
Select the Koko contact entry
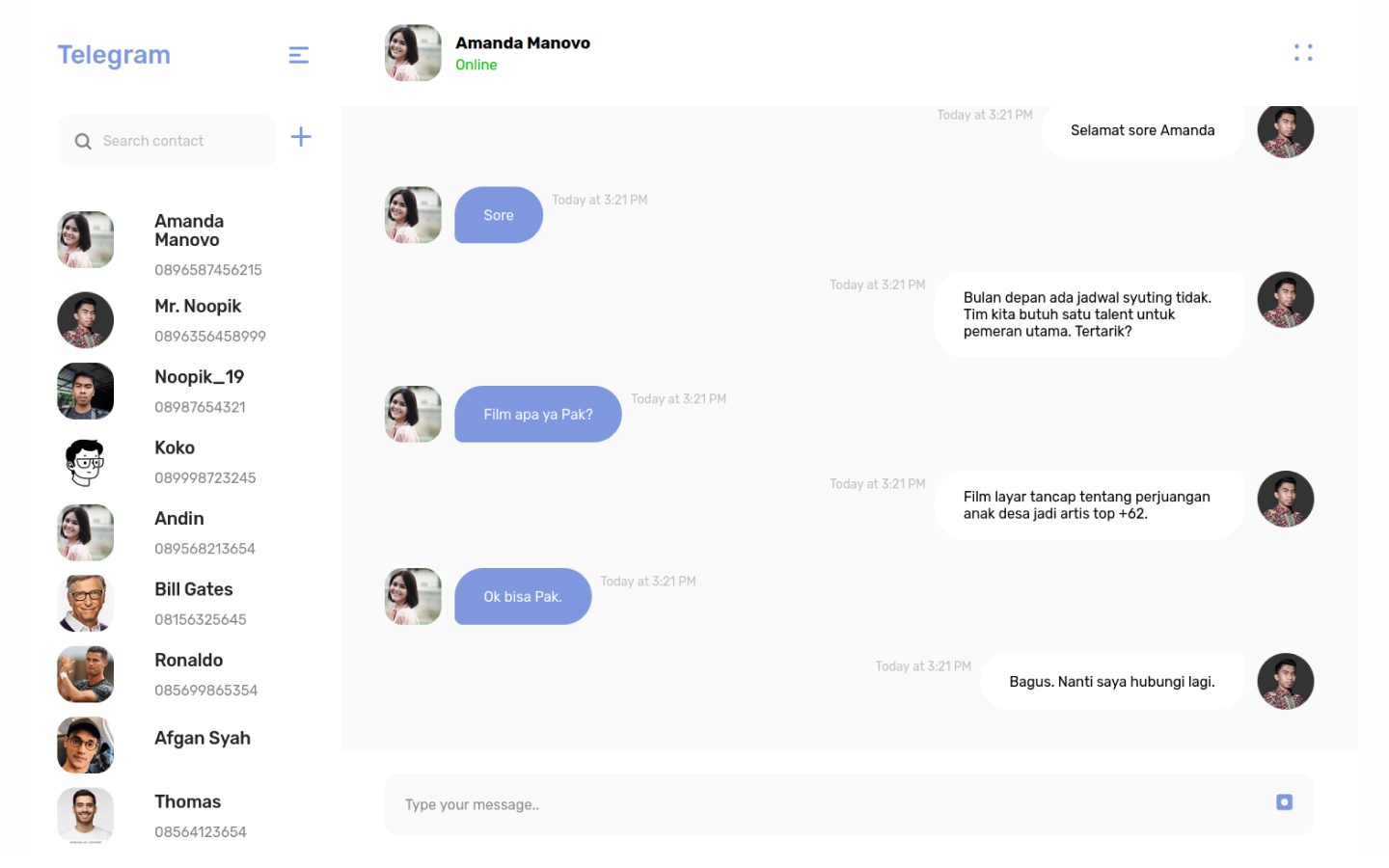[175, 461]
